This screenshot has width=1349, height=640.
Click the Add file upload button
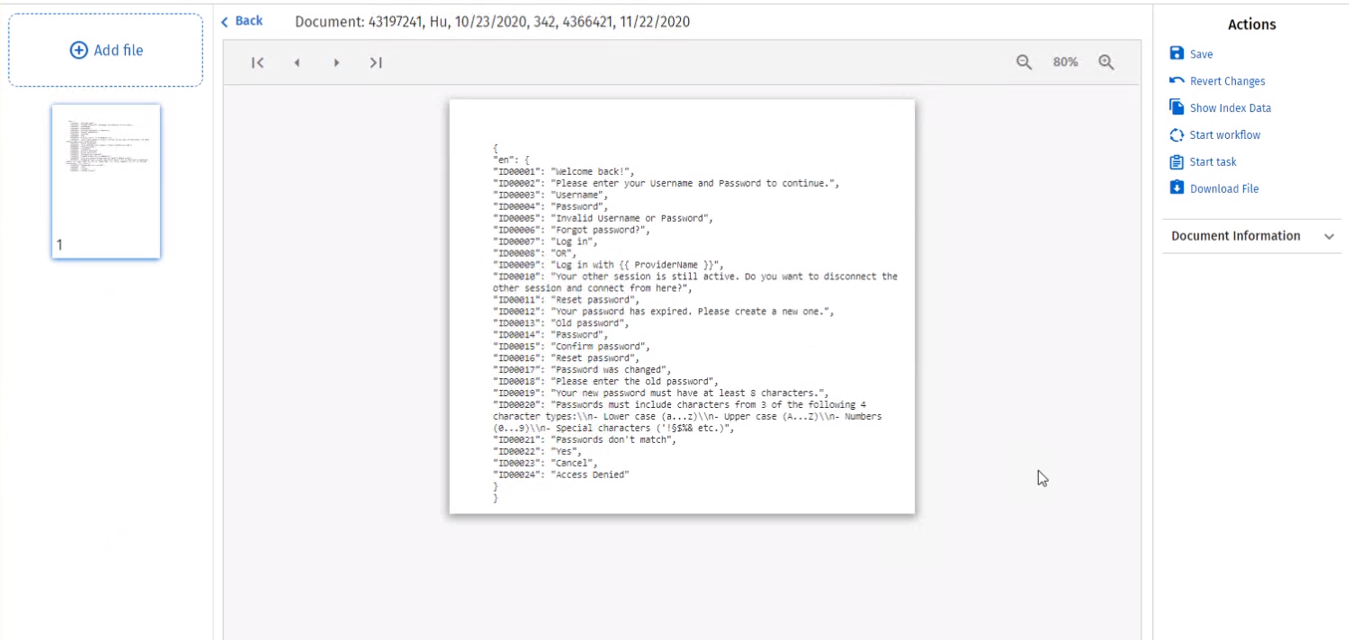point(106,50)
